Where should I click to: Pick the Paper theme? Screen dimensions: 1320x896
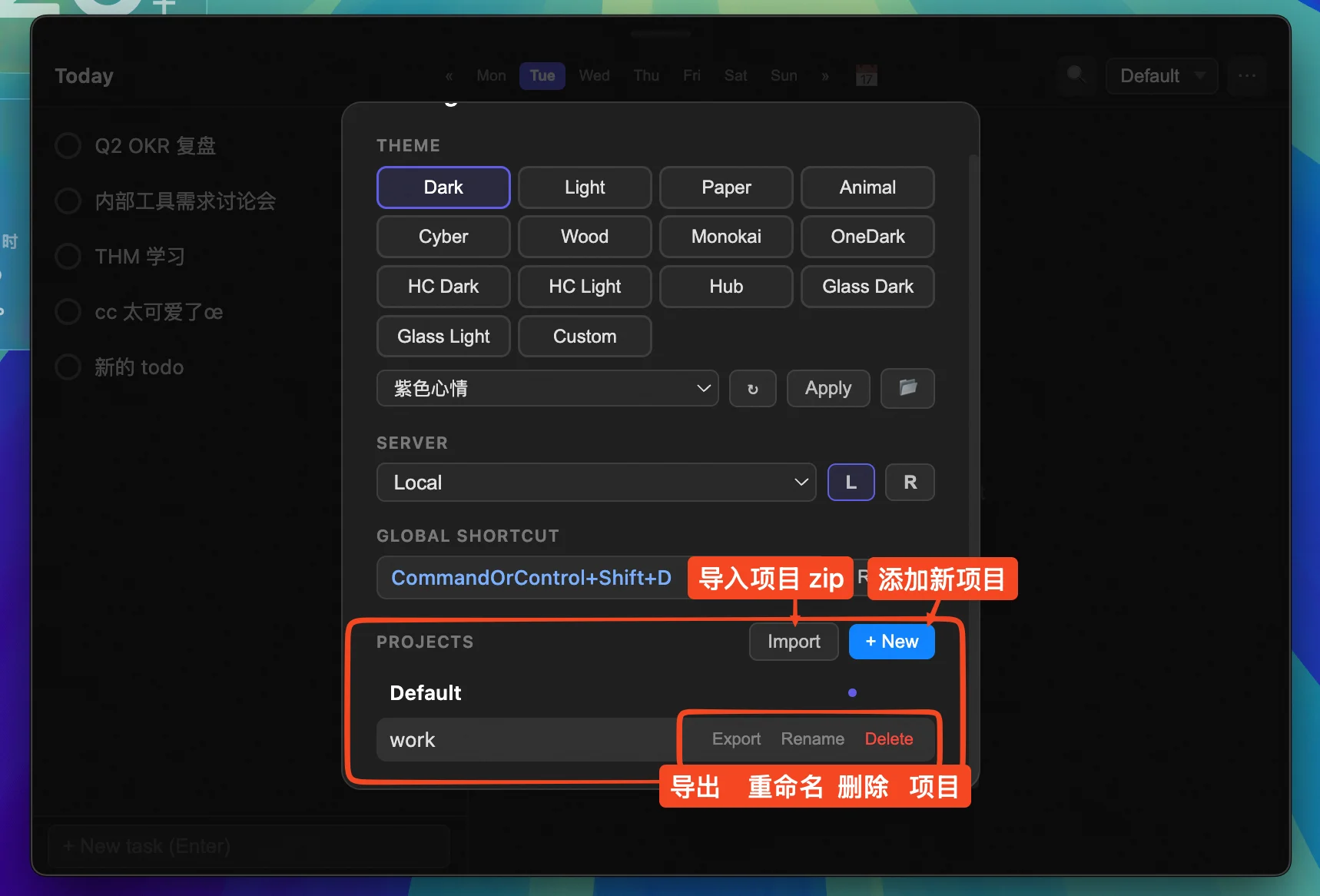726,187
